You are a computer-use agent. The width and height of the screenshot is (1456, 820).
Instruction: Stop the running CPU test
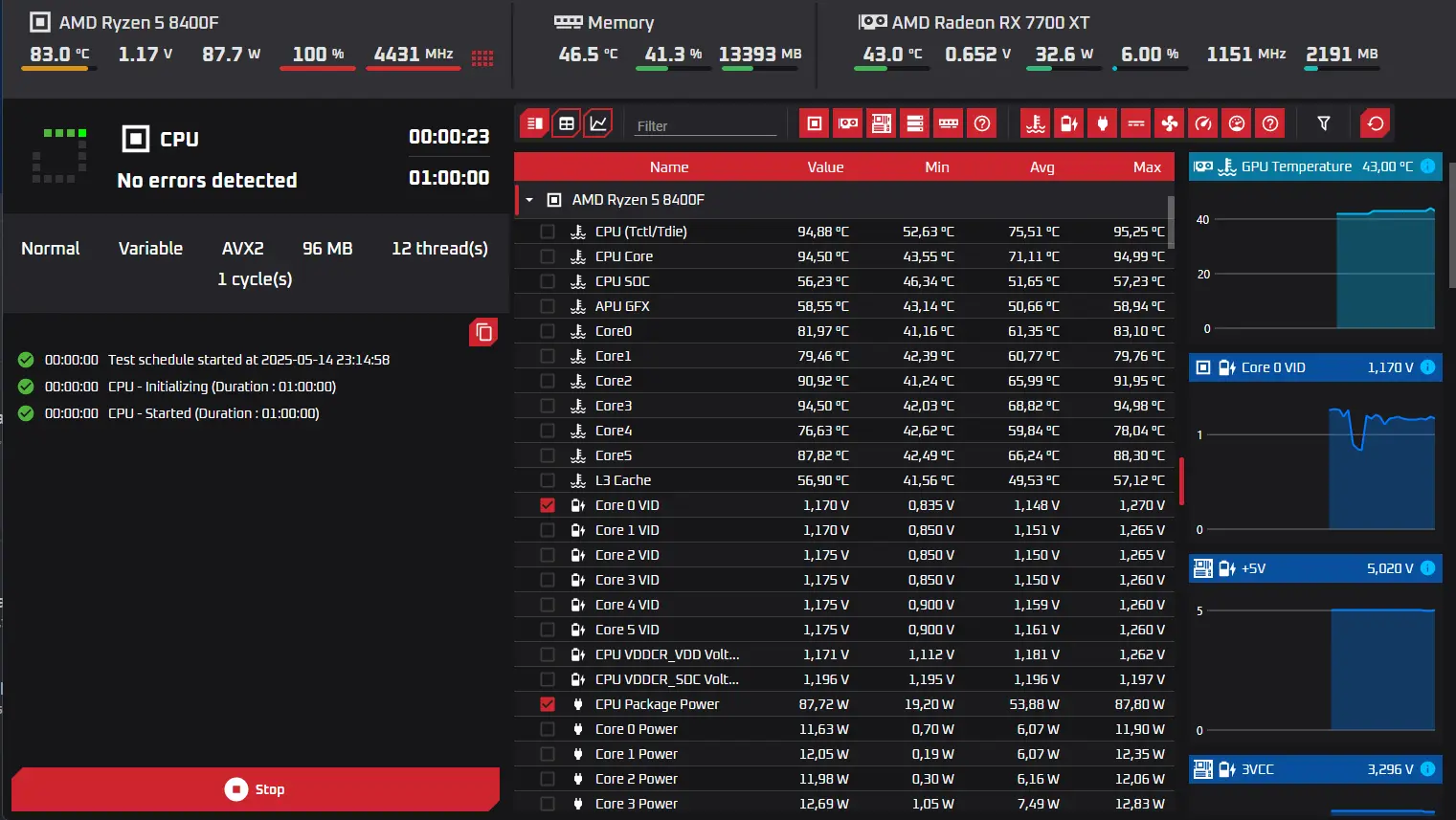pyautogui.click(x=256, y=789)
